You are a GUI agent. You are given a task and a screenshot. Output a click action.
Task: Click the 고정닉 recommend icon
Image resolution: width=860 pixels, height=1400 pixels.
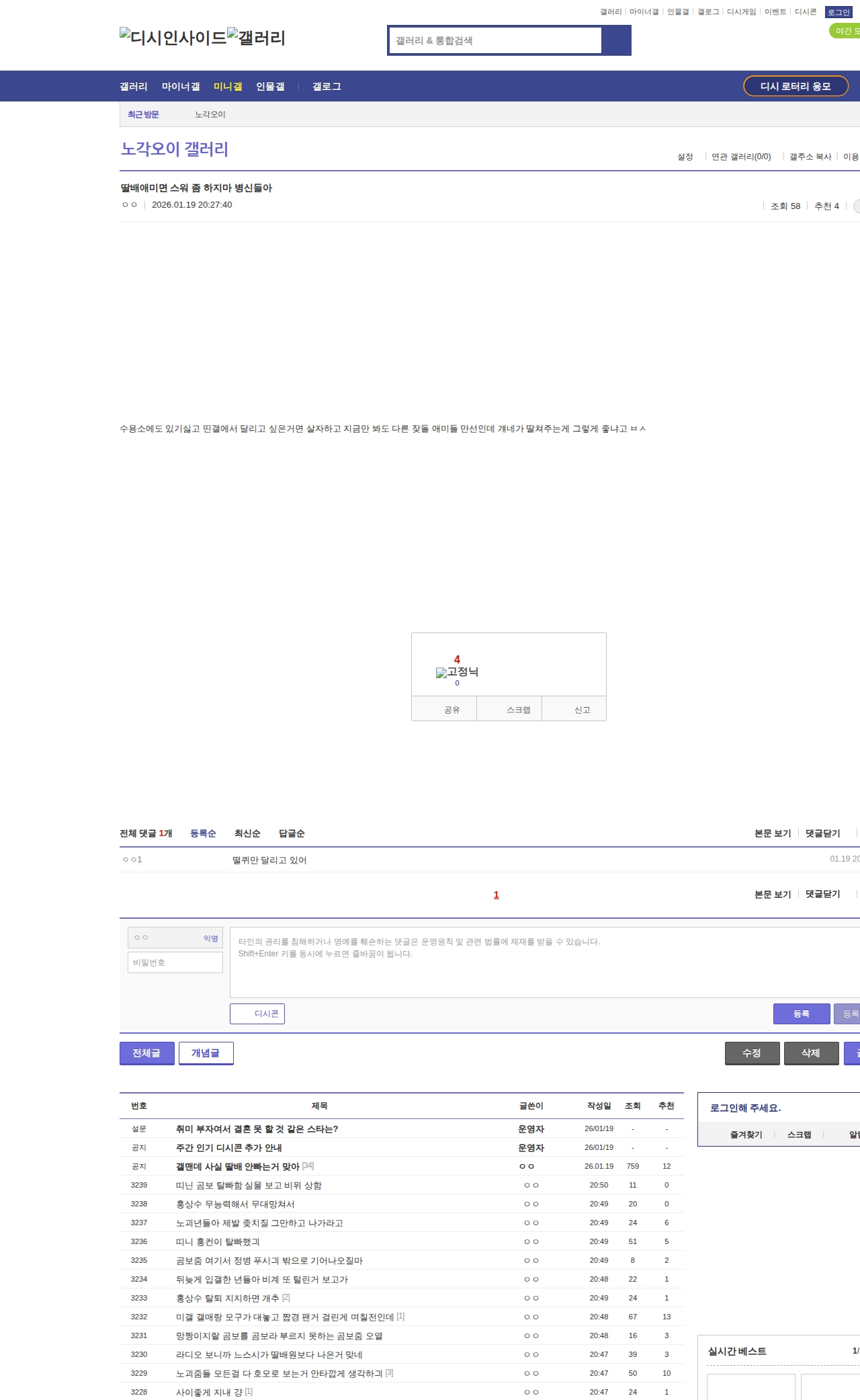[457, 672]
